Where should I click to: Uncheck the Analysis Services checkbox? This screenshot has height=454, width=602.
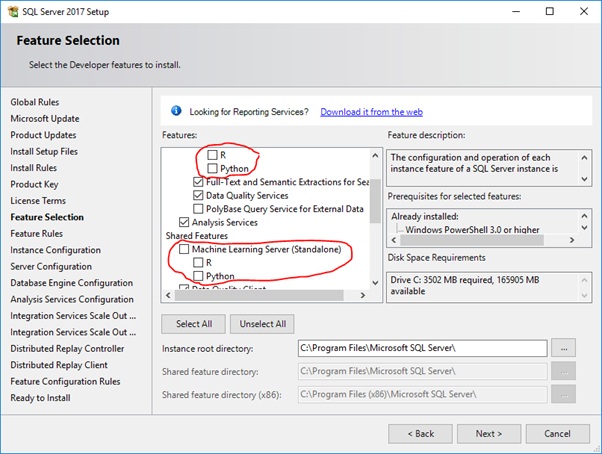184,222
